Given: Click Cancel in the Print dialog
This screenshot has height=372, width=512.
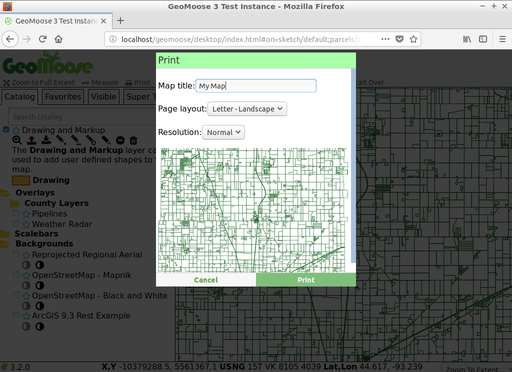Looking at the screenshot, I should 206,280.
